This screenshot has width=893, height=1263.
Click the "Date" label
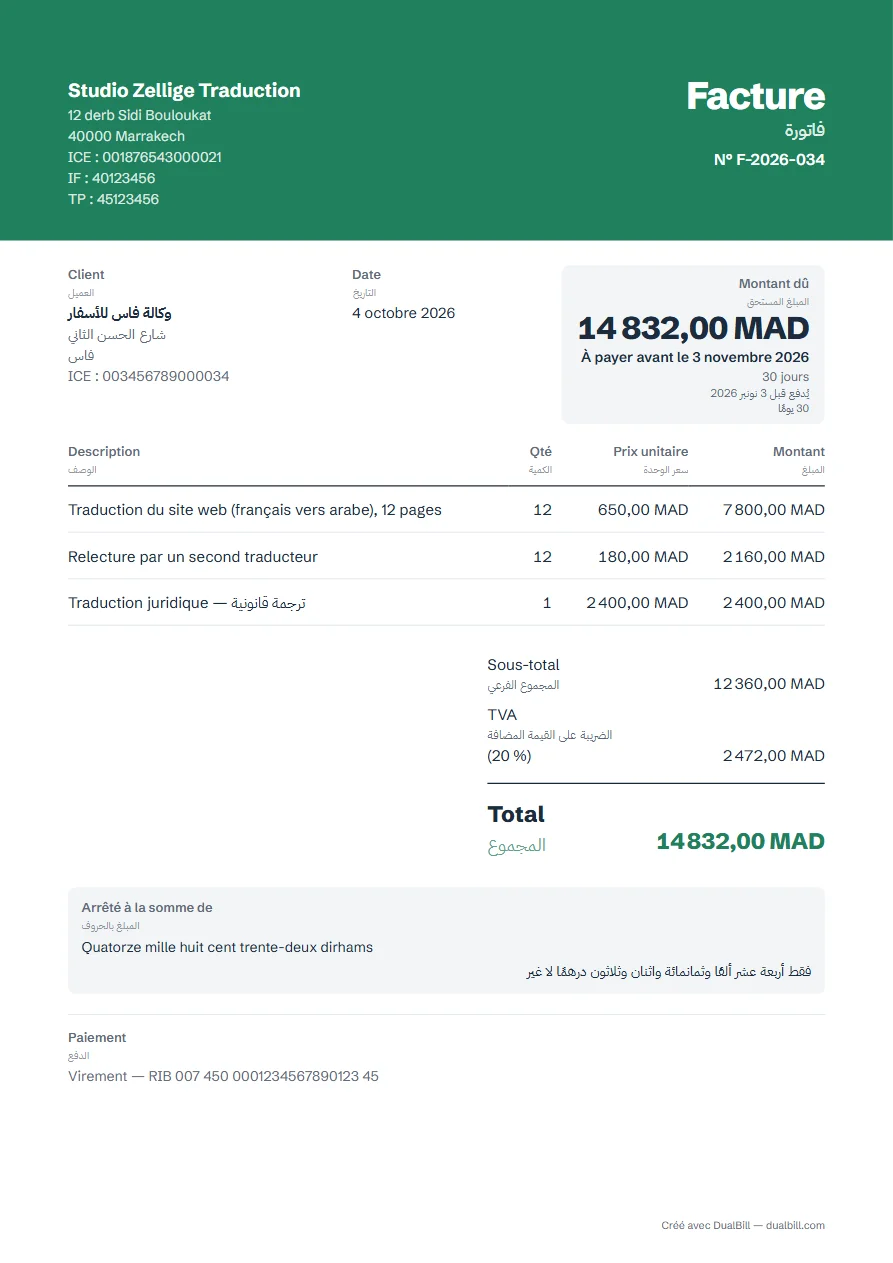coord(366,275)
